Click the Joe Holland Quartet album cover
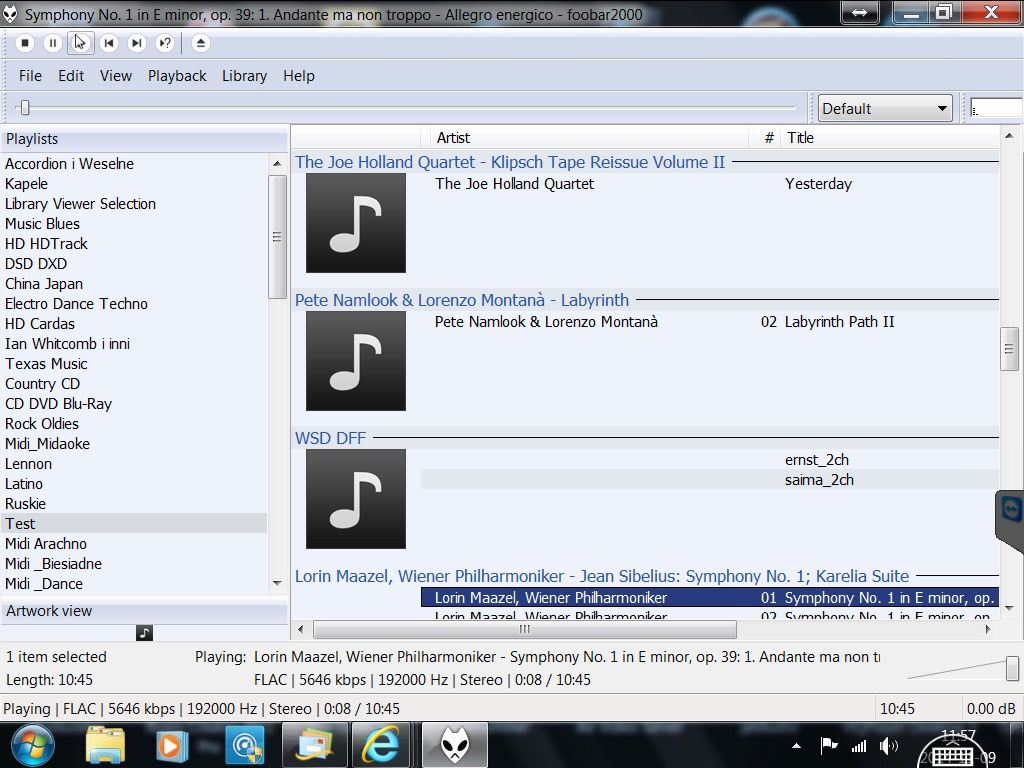This screenshot has height=768, width=1024. coord(356,223)
